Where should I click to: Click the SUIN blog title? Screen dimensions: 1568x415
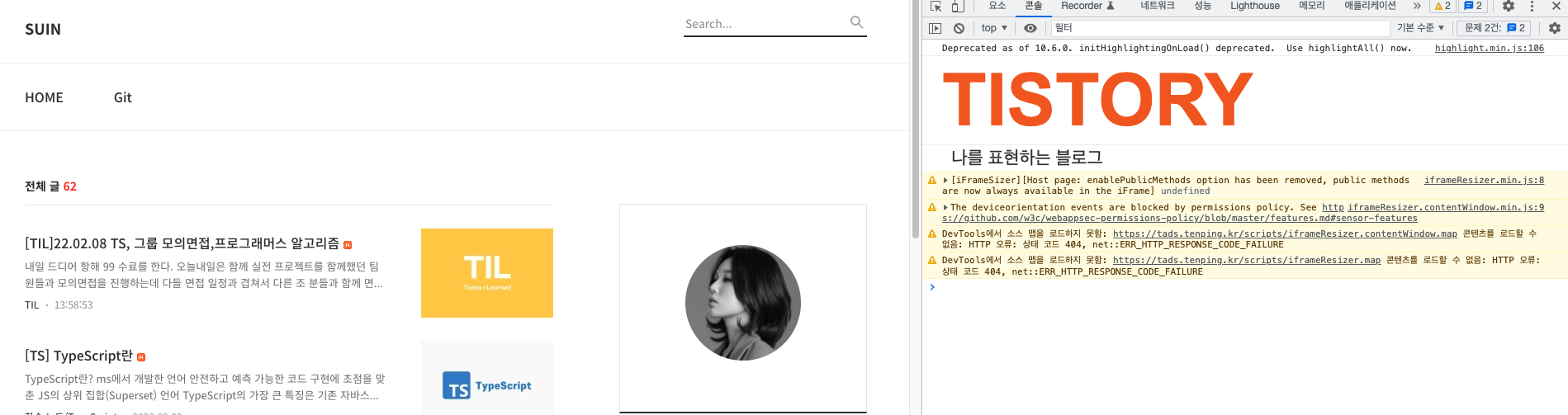point(43,30)
